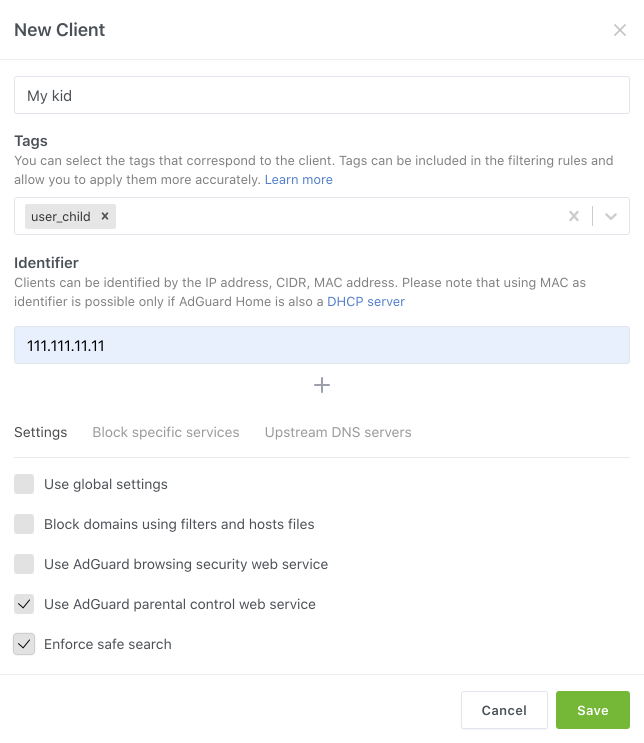Open the Block specific services tab
644x743 pixels.
pos(166,432)
